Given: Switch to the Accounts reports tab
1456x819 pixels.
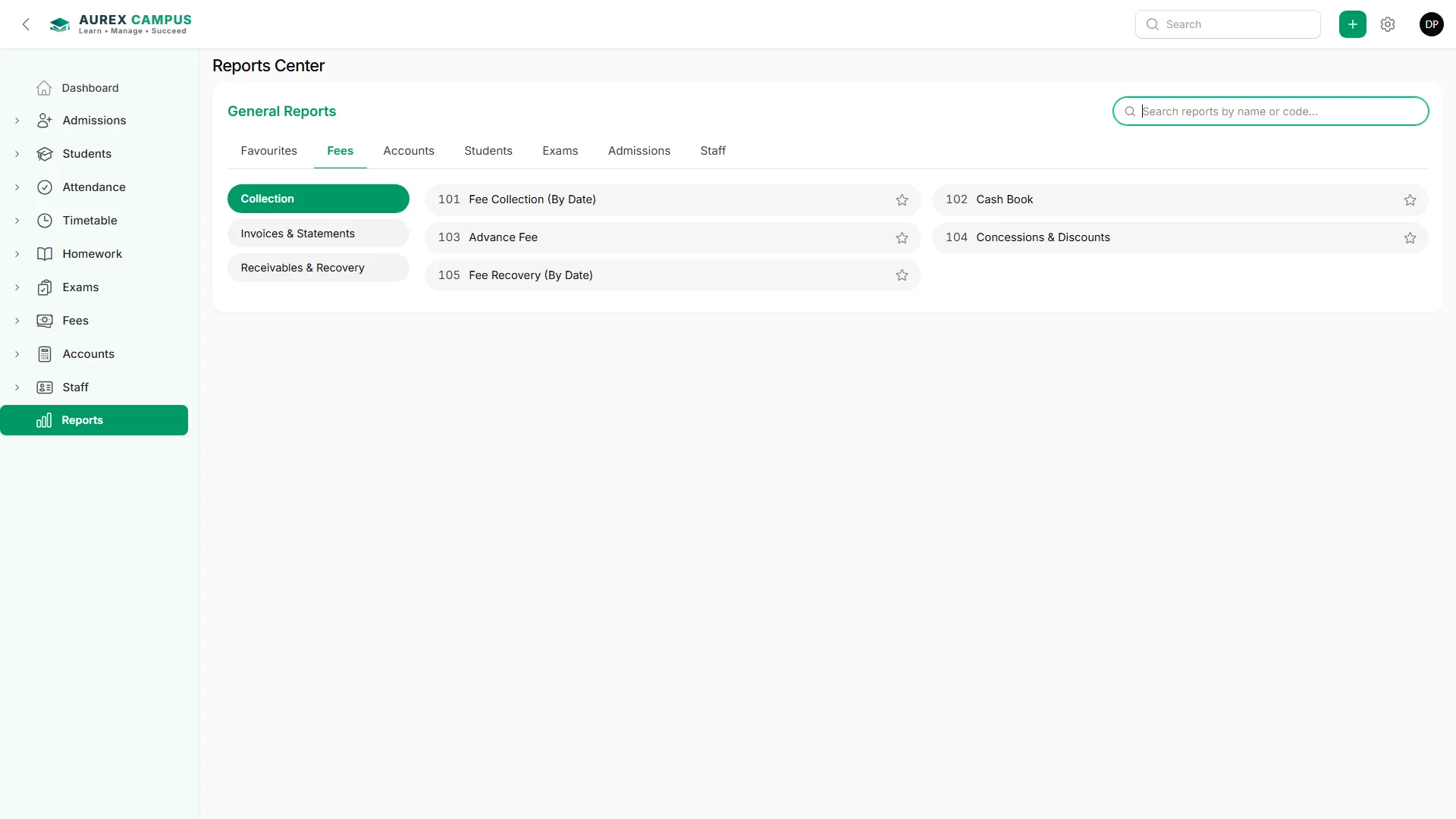Looking at the screenshot, I should pos(409,151).
